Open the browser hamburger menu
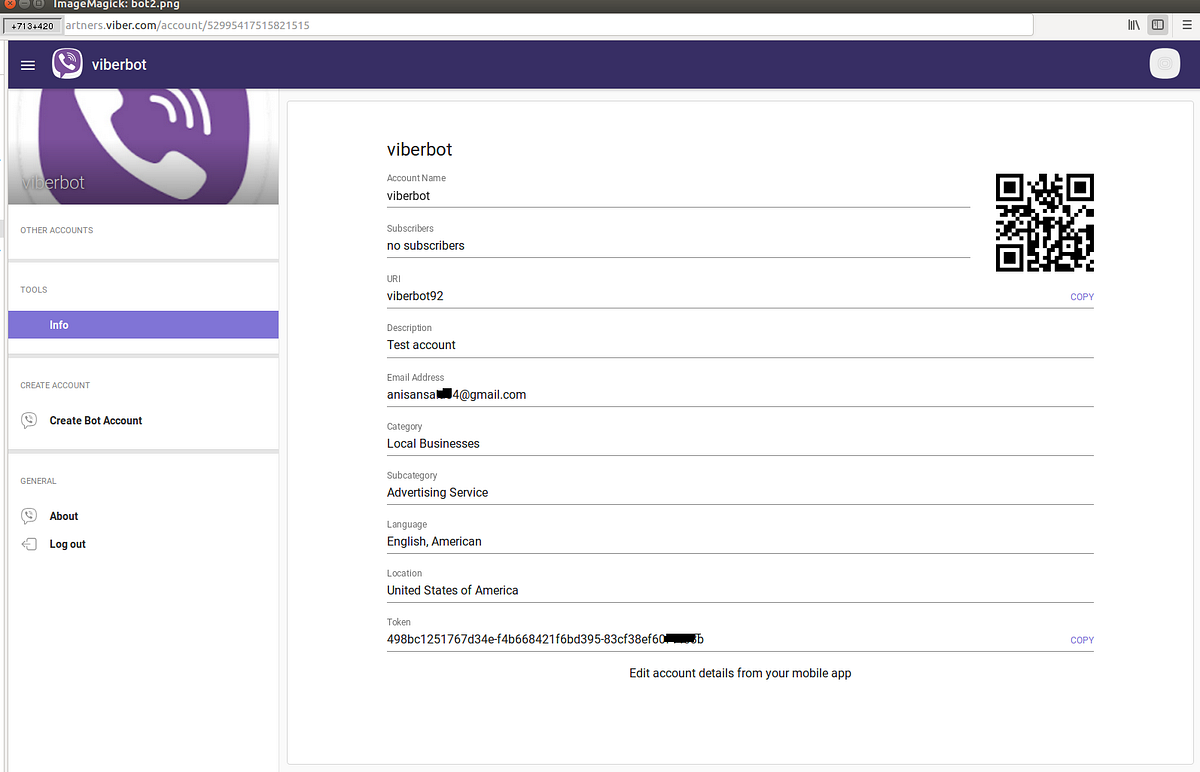Viewport: 1200px width, 772px height. [x=1187, y=25]
